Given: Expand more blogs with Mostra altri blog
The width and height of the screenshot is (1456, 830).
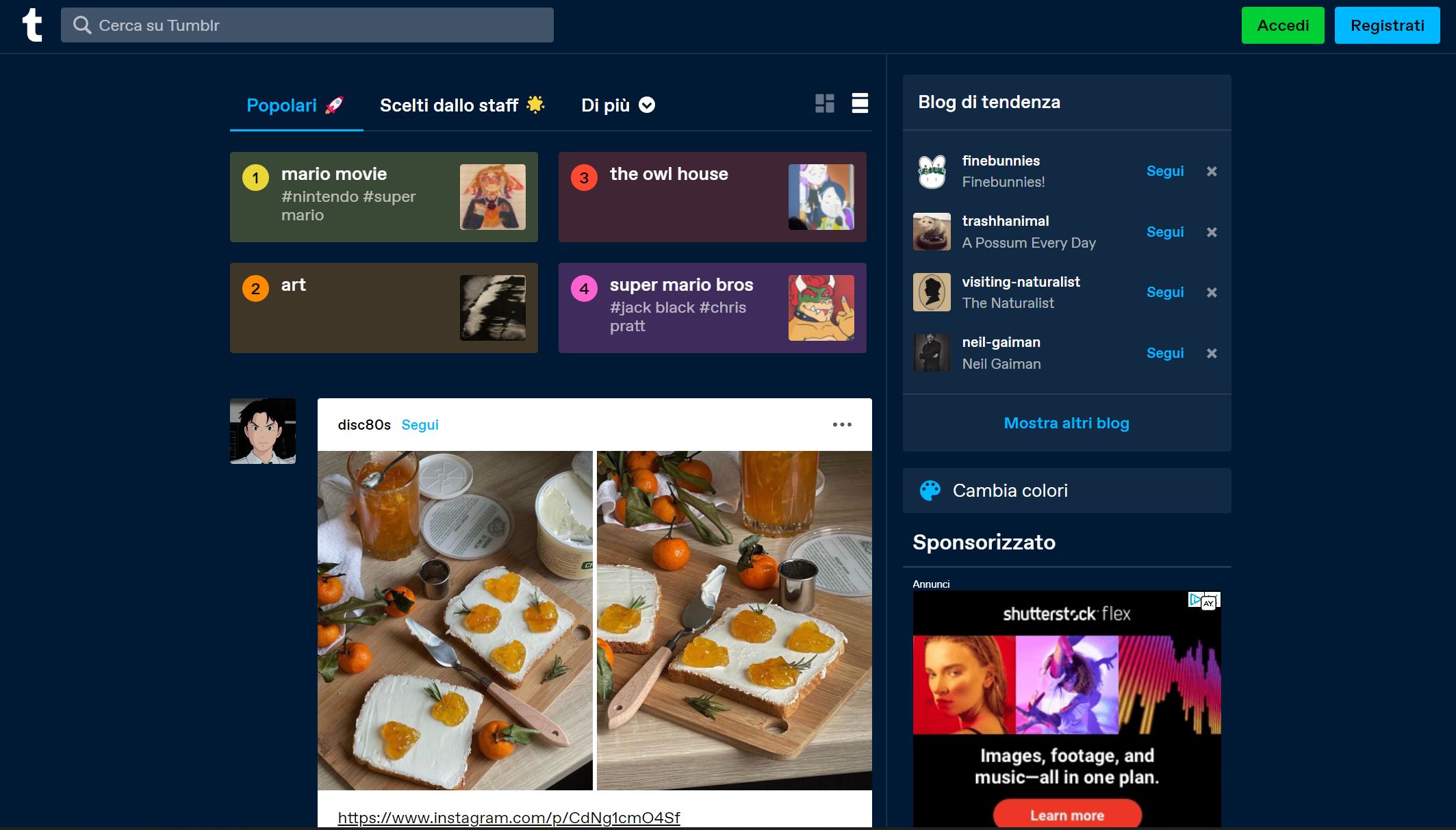Looking at the screenshot, I should coord(1067,423).
